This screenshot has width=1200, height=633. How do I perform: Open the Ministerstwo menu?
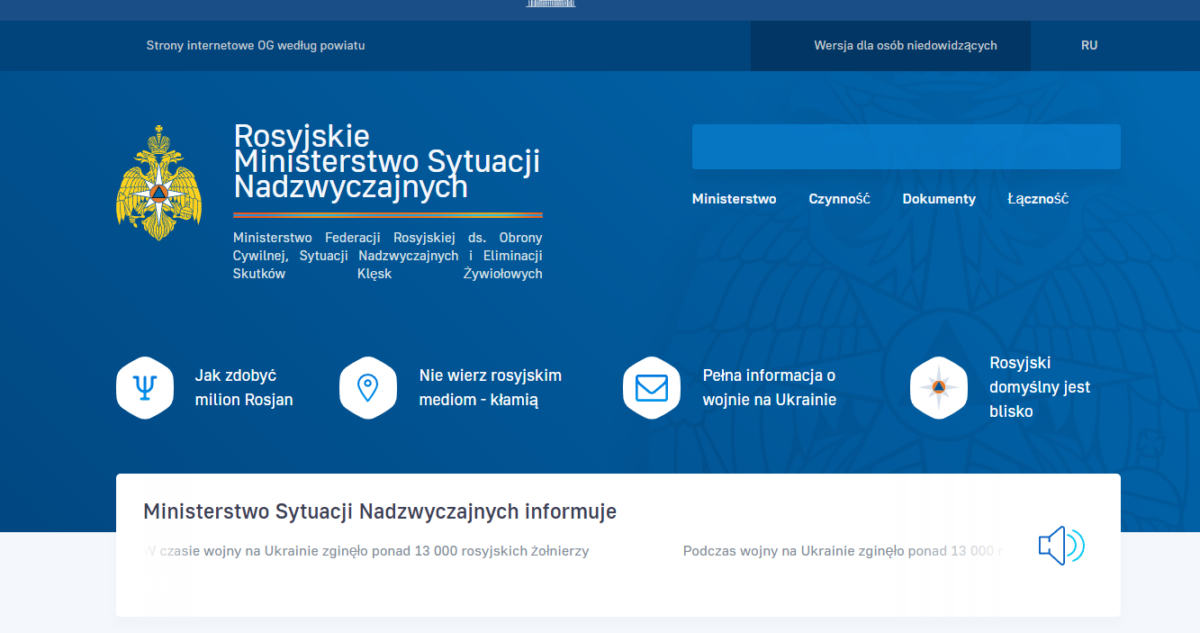tap(734, 199)
